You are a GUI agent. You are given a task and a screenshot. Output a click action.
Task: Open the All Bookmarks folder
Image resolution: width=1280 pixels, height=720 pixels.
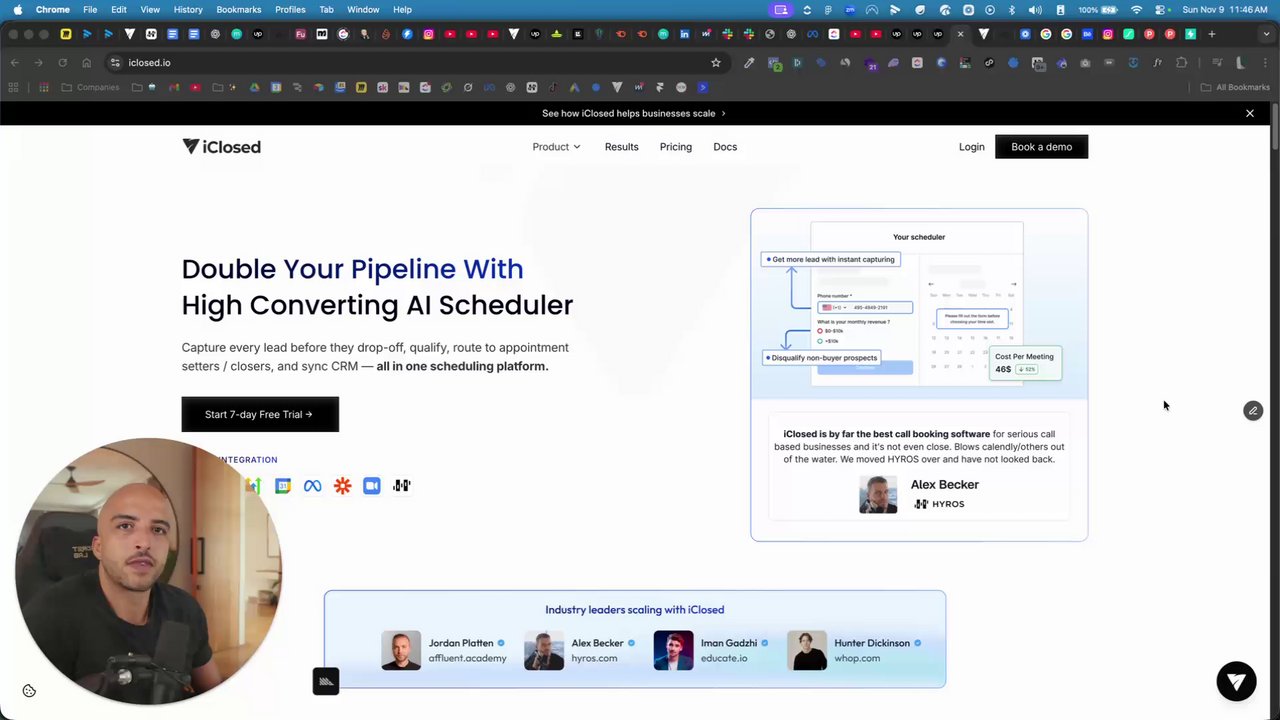click(1235, 87)
